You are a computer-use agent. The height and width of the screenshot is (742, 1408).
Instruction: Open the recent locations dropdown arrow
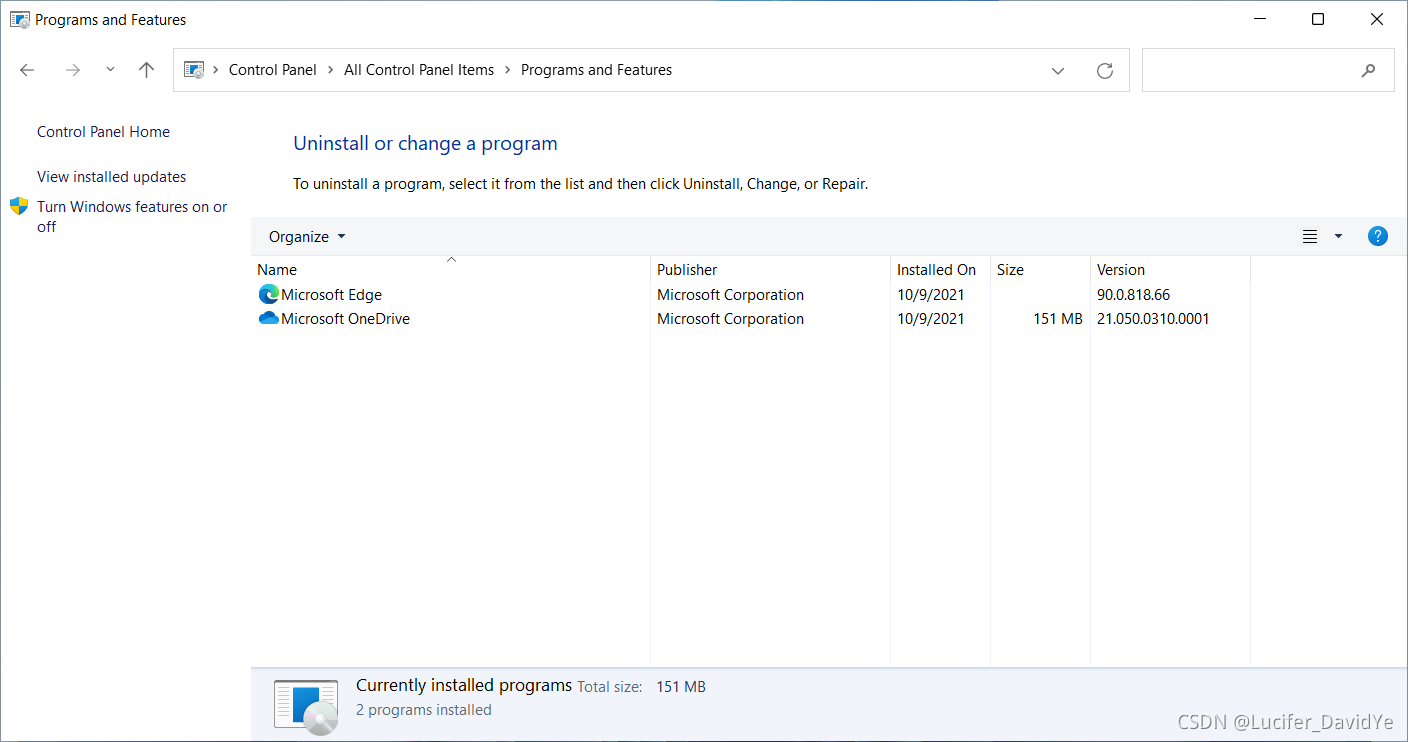click(110, 70)
